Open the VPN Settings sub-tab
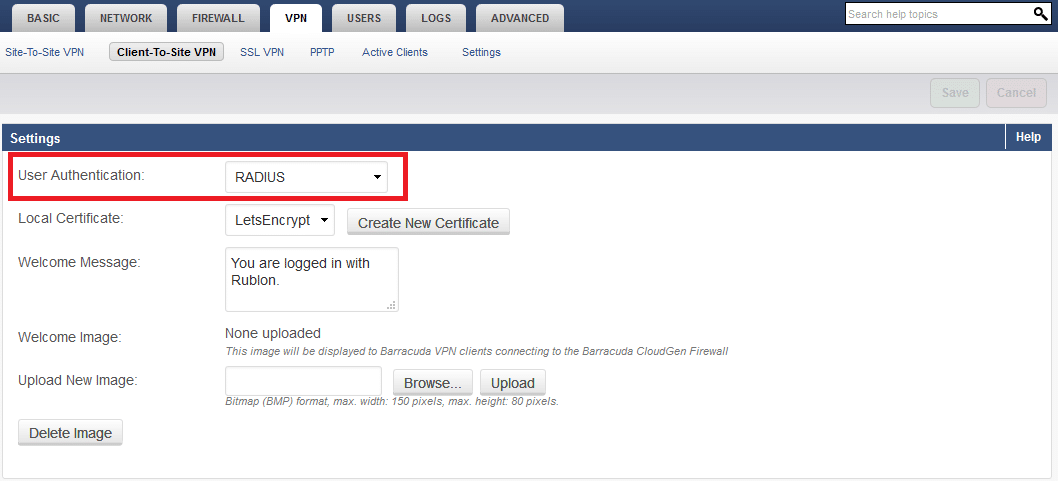Screen dimensions: 1058x481 click(x=481, y=52)
